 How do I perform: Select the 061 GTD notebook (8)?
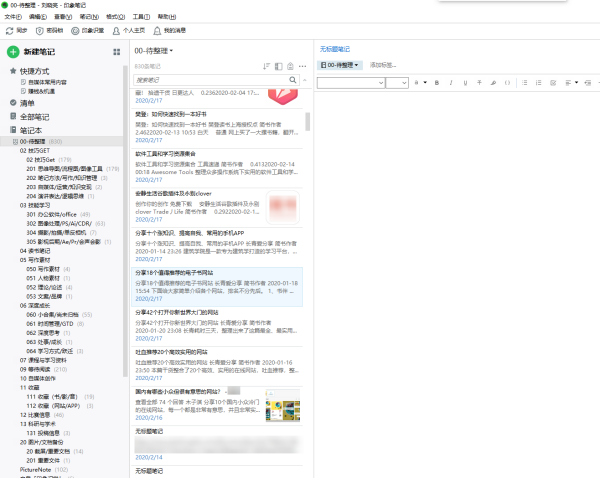pyautogui.click(x=55, y=324)
